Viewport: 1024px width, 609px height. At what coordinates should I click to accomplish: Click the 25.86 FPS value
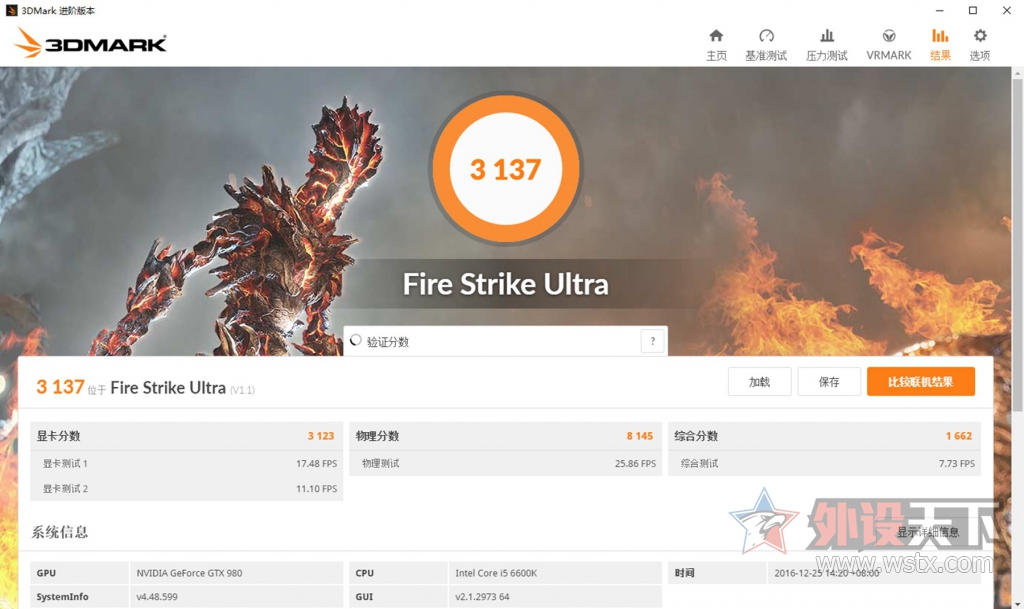click(635, 463)
